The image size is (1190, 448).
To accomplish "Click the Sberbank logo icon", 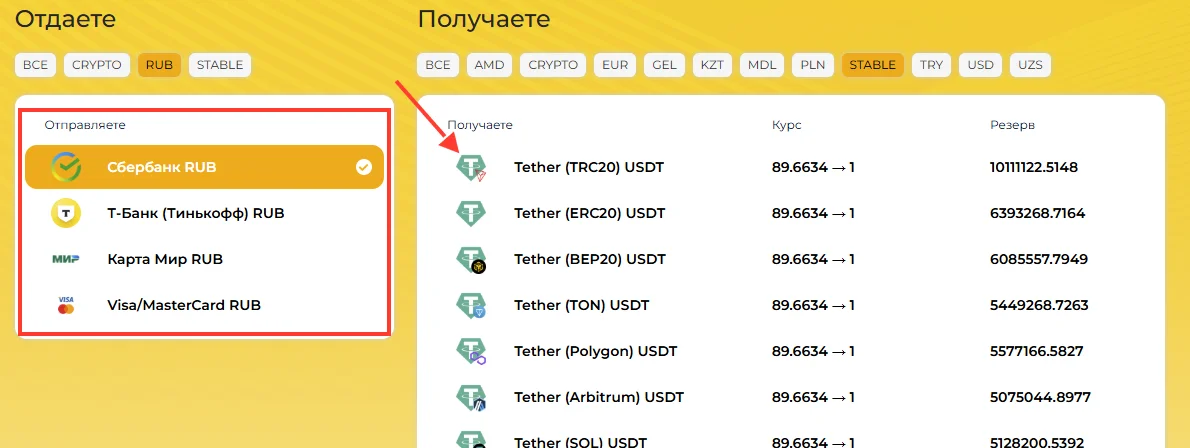I will click(66, 167).
